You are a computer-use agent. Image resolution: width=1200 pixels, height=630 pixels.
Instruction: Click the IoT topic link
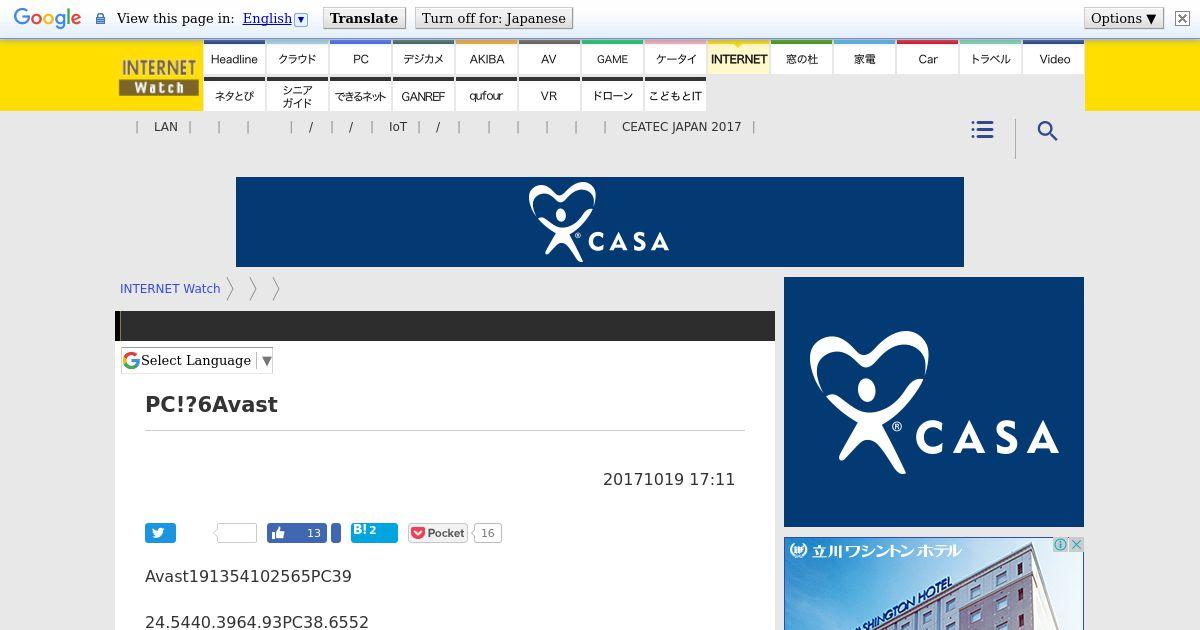coord(398,127)
